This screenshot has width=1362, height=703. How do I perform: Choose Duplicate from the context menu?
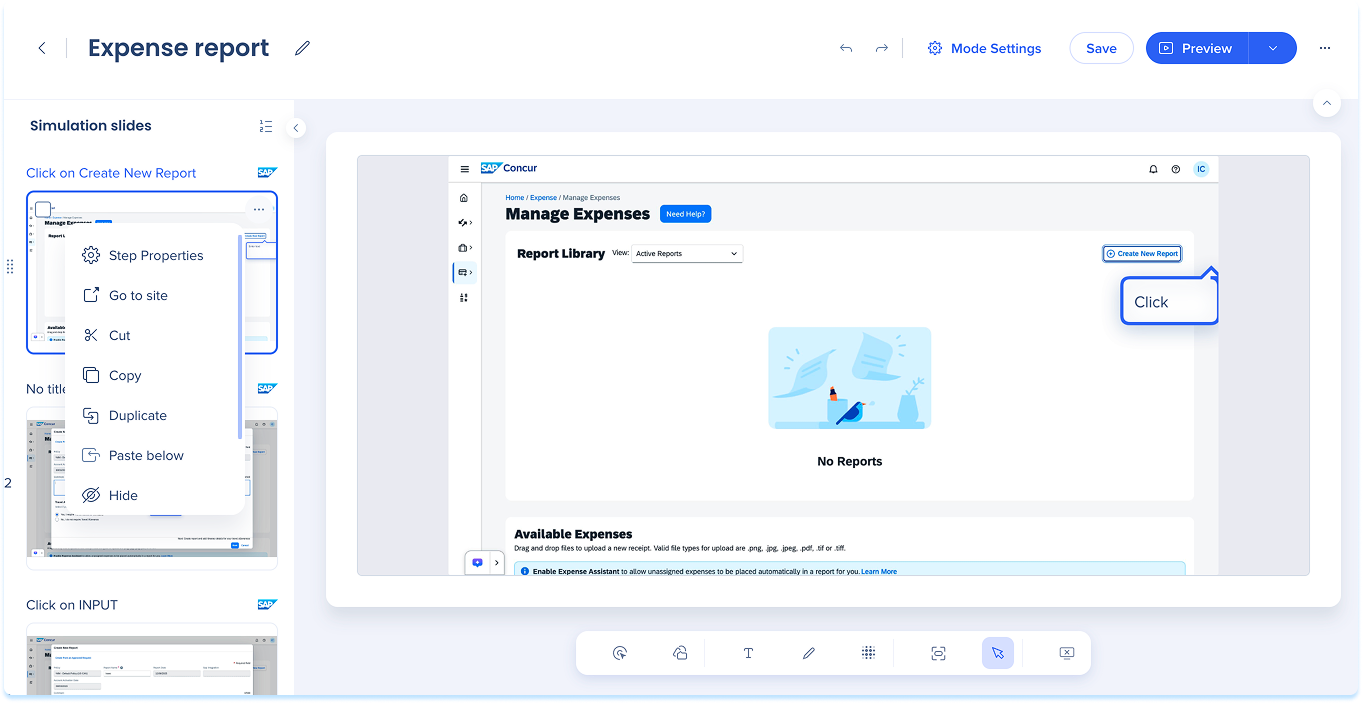tap(137, 415)
